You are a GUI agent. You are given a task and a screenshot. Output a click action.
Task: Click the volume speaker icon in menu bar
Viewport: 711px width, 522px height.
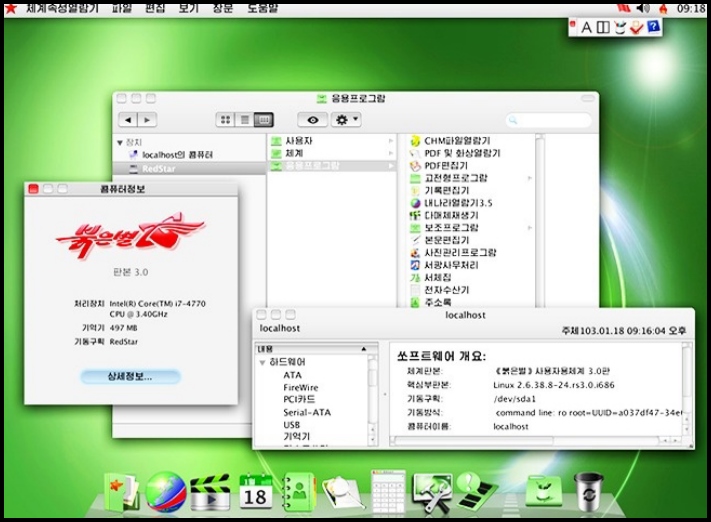click(x=643, y=8)
